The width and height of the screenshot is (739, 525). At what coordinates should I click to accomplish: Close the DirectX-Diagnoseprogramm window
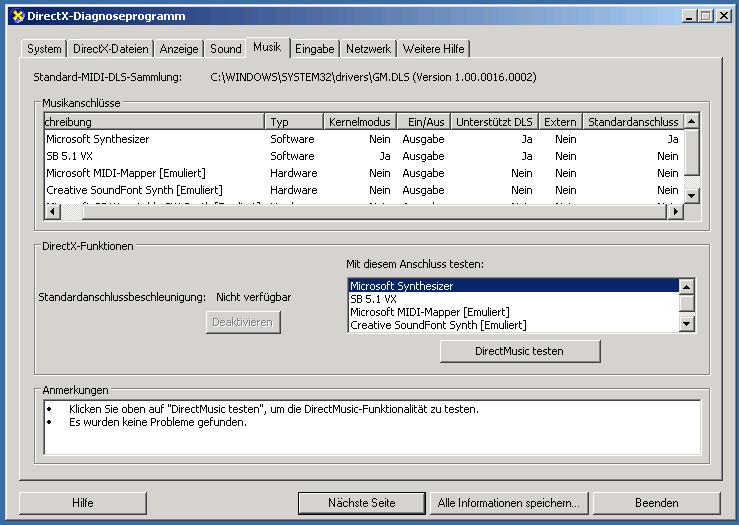(x=724, y=16)
